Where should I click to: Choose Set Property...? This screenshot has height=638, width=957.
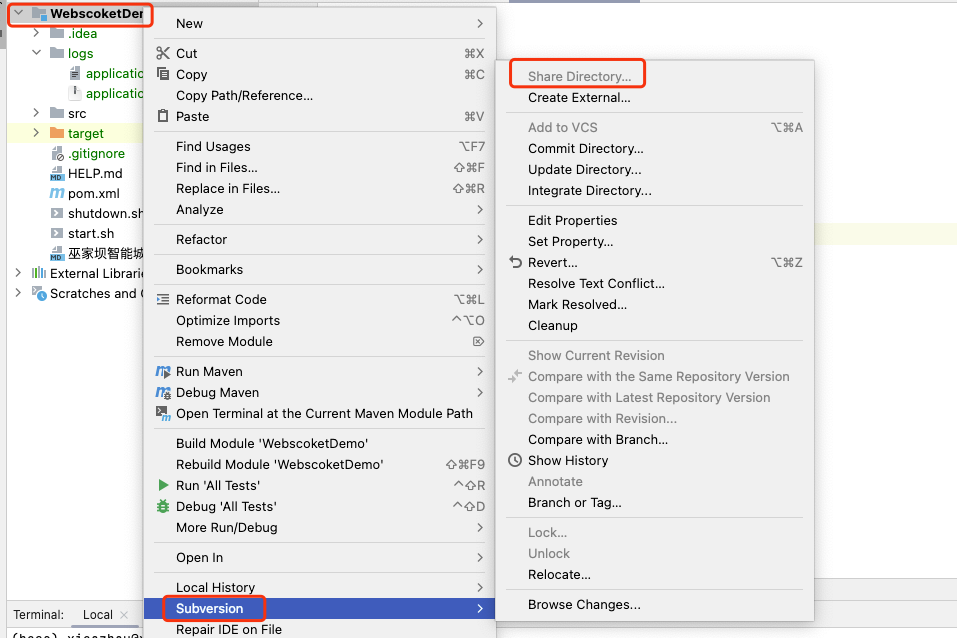tap(570, 241)
